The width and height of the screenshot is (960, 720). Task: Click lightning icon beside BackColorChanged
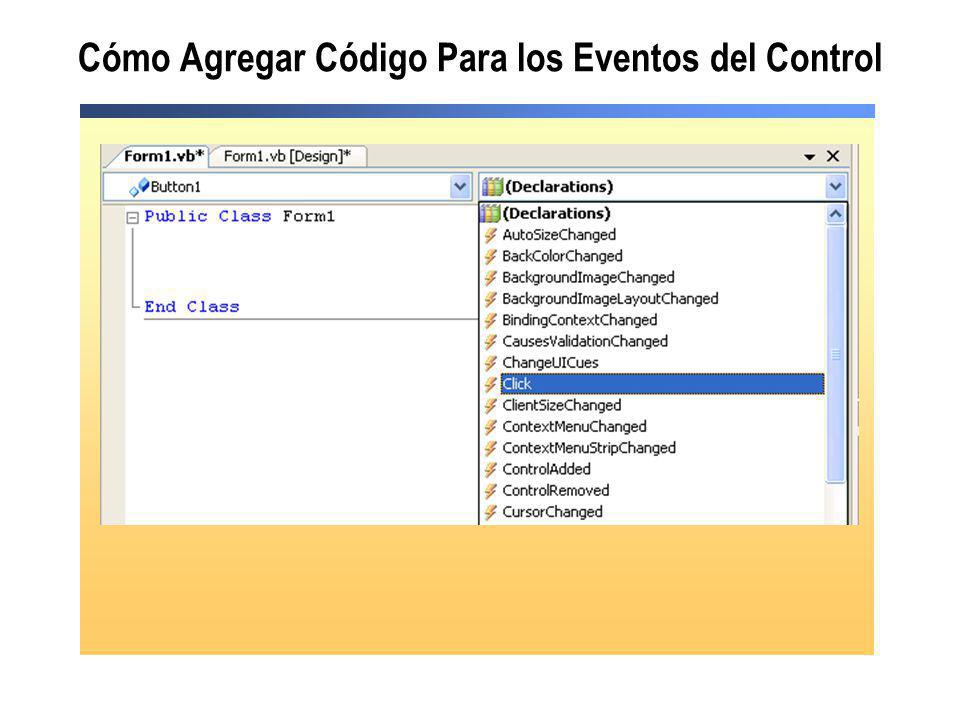490,256
